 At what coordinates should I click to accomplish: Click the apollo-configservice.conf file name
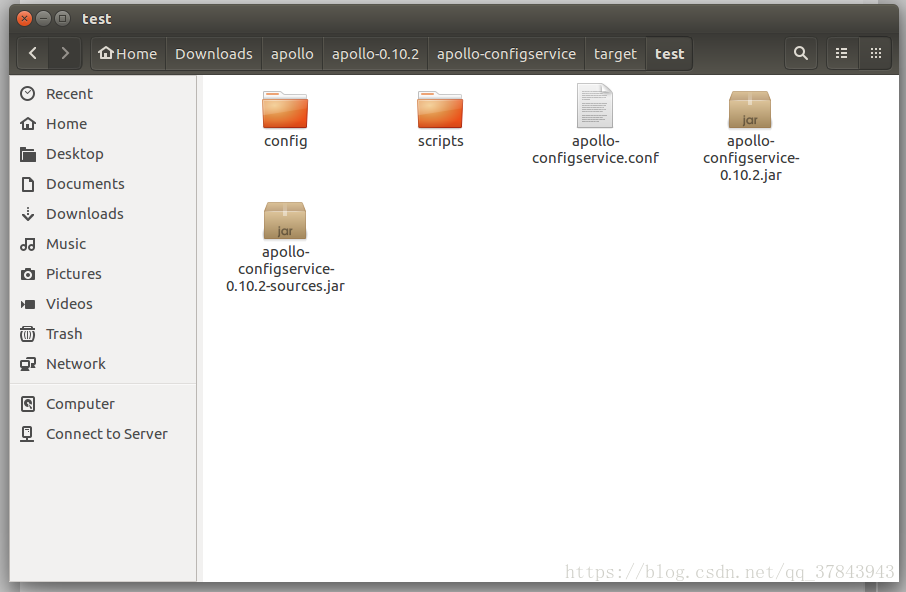point(595,150)
